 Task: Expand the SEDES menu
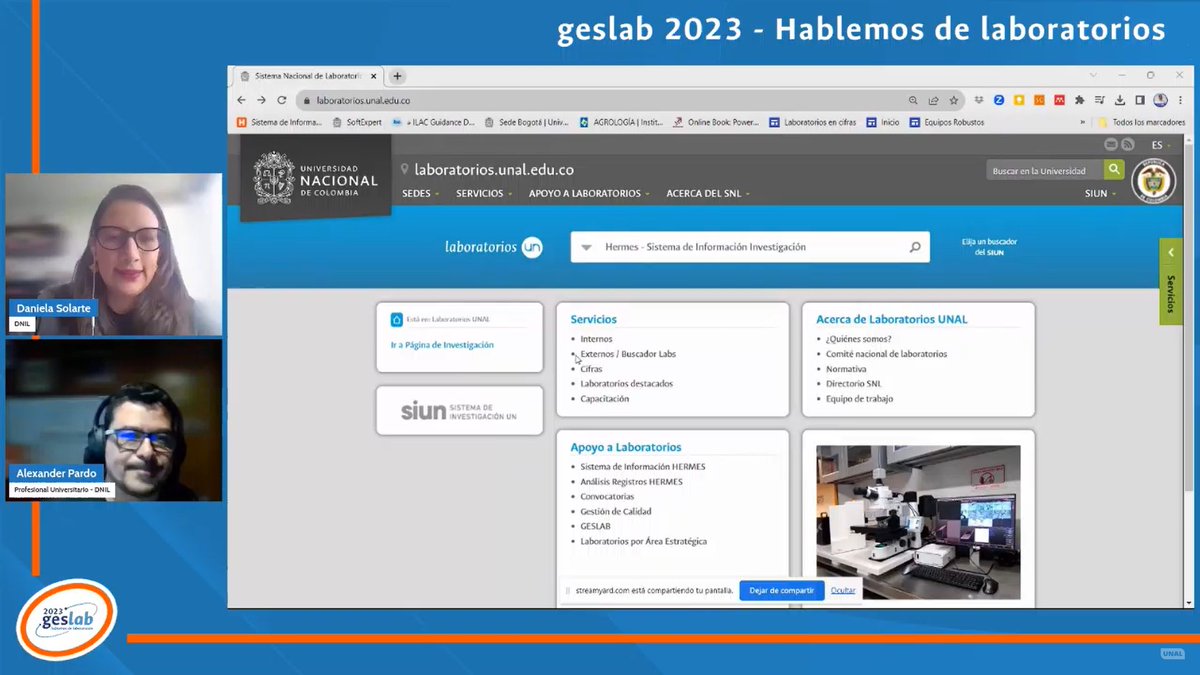[x=420, y=193]
